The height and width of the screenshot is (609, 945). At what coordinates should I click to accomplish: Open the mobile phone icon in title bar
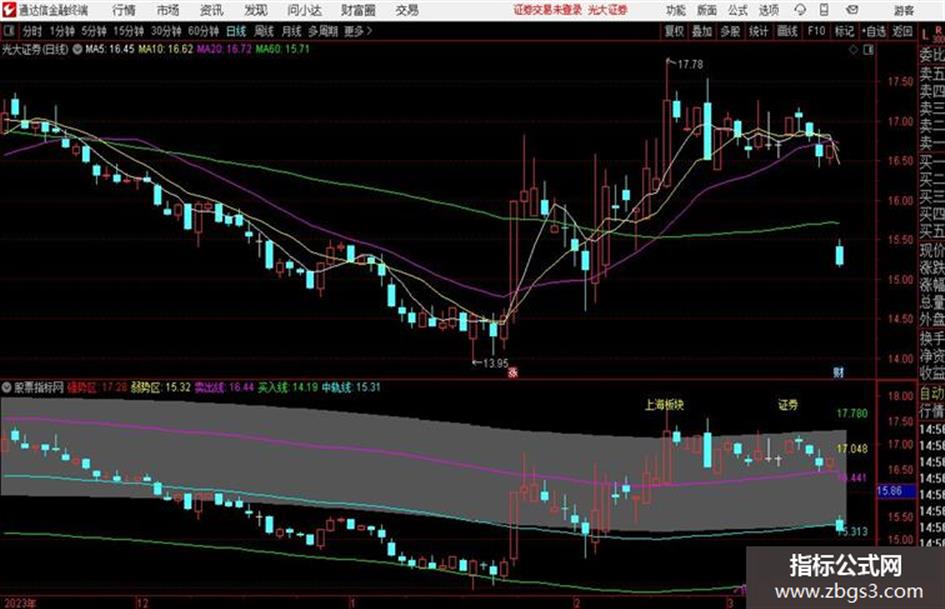point(824,10)
